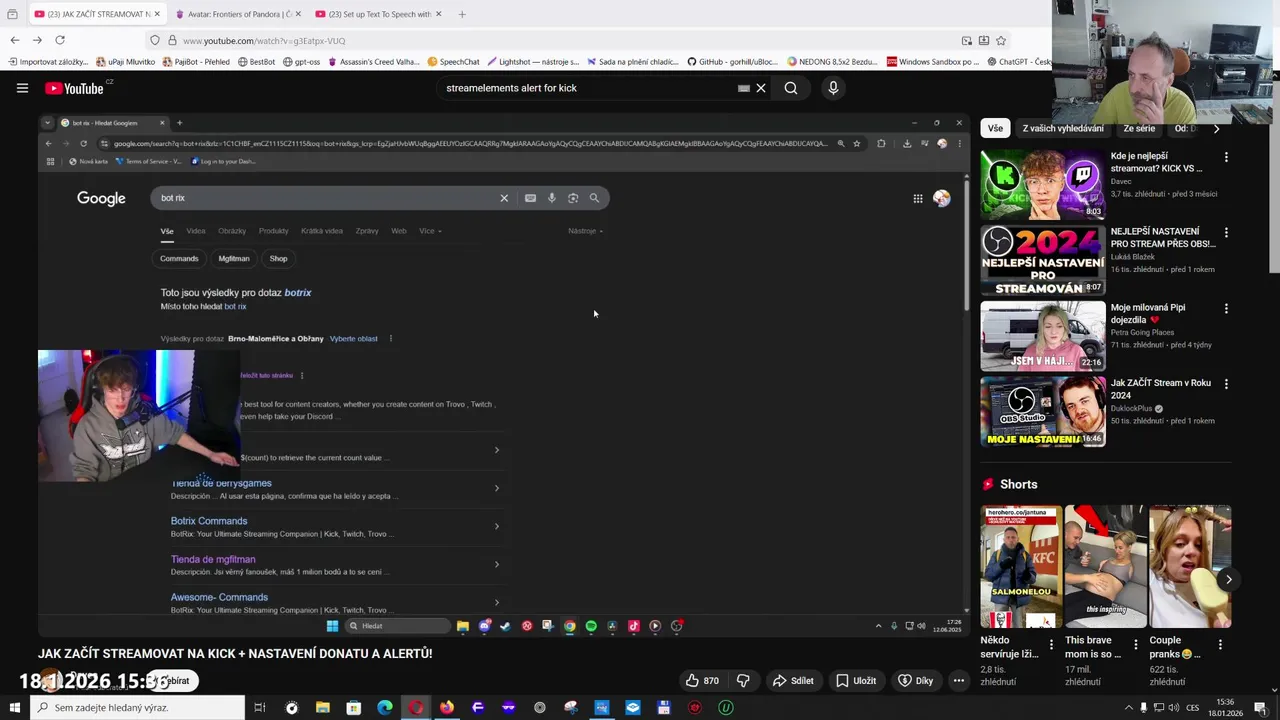Open 'JSEM V HÁJI' video thumbnail
1280x720 pixels.
click(1042, 336)
